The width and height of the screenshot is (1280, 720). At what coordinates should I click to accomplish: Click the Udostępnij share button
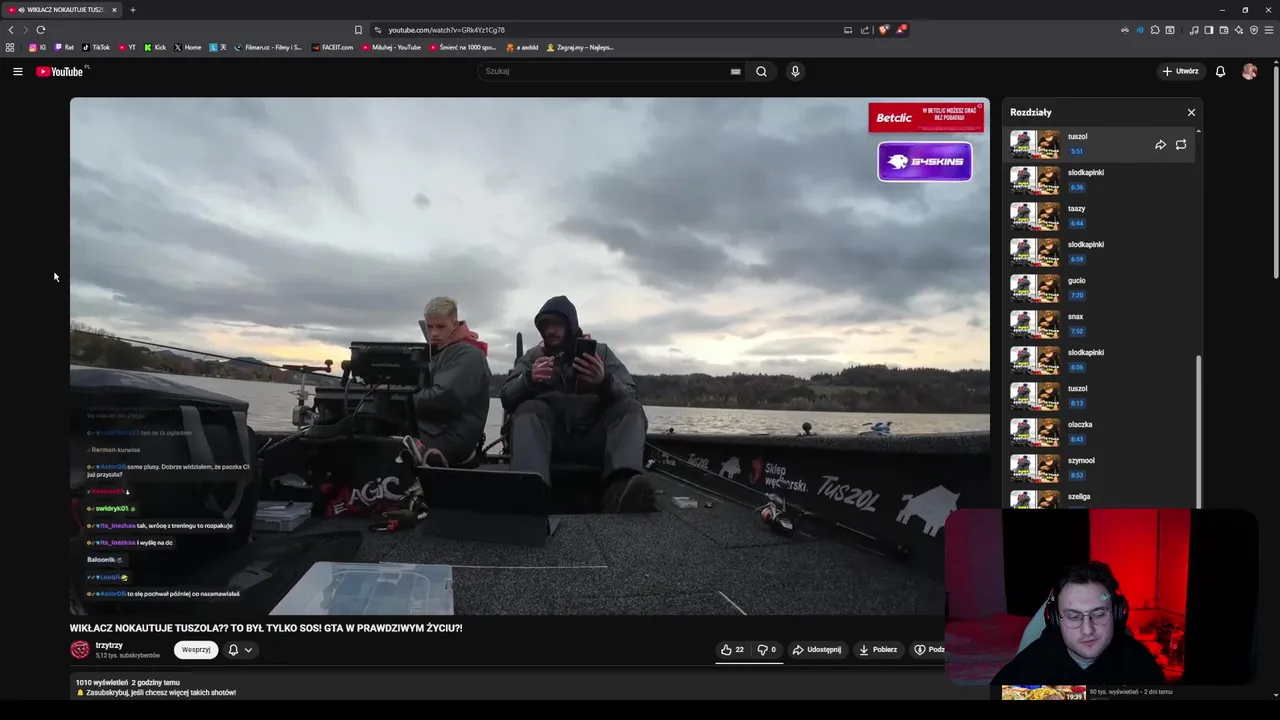click(x=816, y=650)
